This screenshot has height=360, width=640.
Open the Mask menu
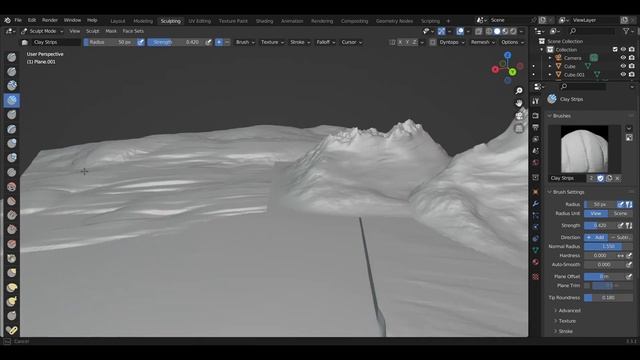(x=111, y=31)
